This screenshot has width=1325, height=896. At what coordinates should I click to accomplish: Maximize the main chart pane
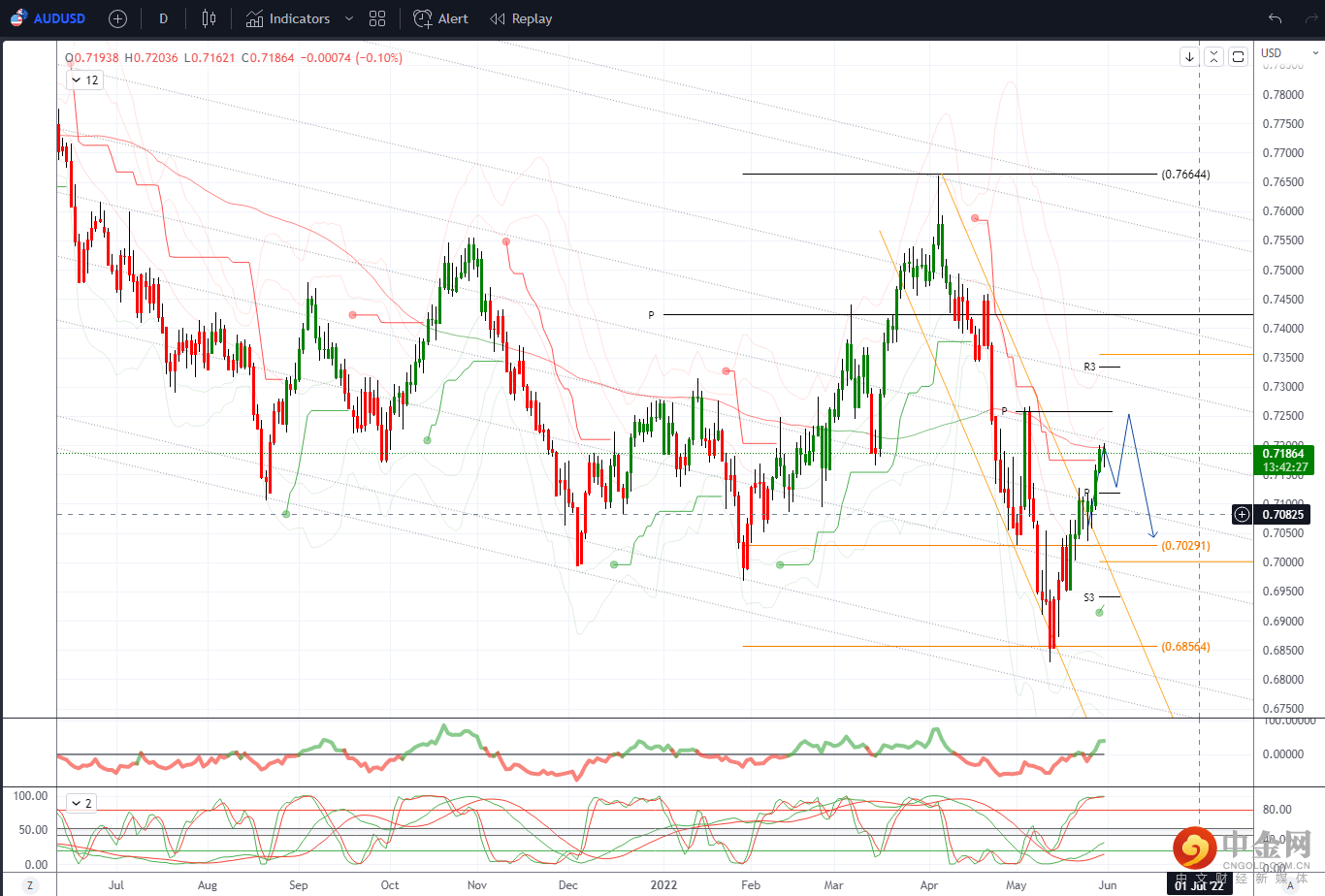(1238, 57)
